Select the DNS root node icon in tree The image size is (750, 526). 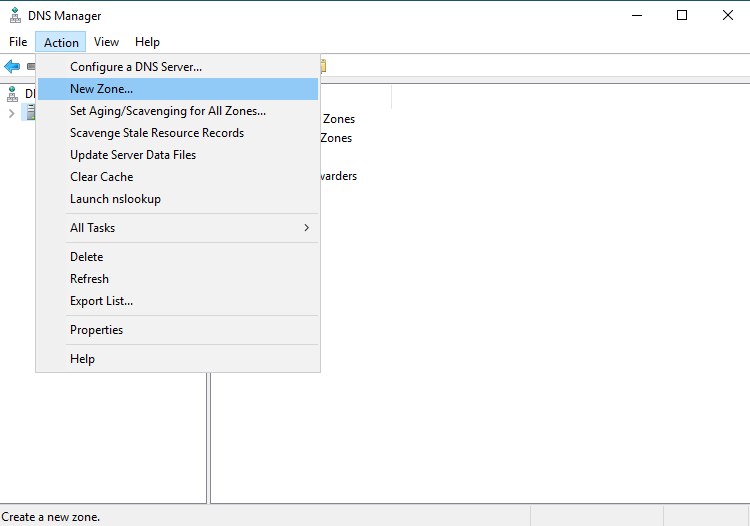coord(12,93)
